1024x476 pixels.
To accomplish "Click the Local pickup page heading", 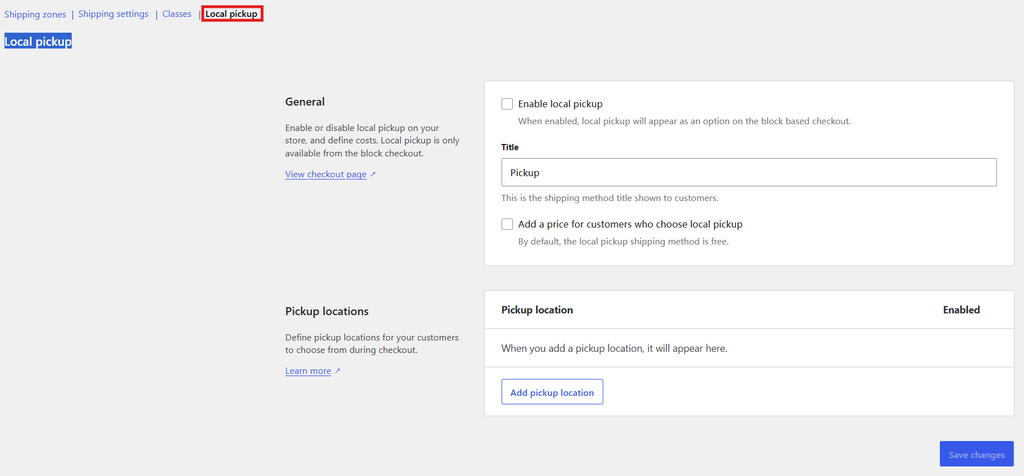I will pyautogui.click(x=38, y=41).
